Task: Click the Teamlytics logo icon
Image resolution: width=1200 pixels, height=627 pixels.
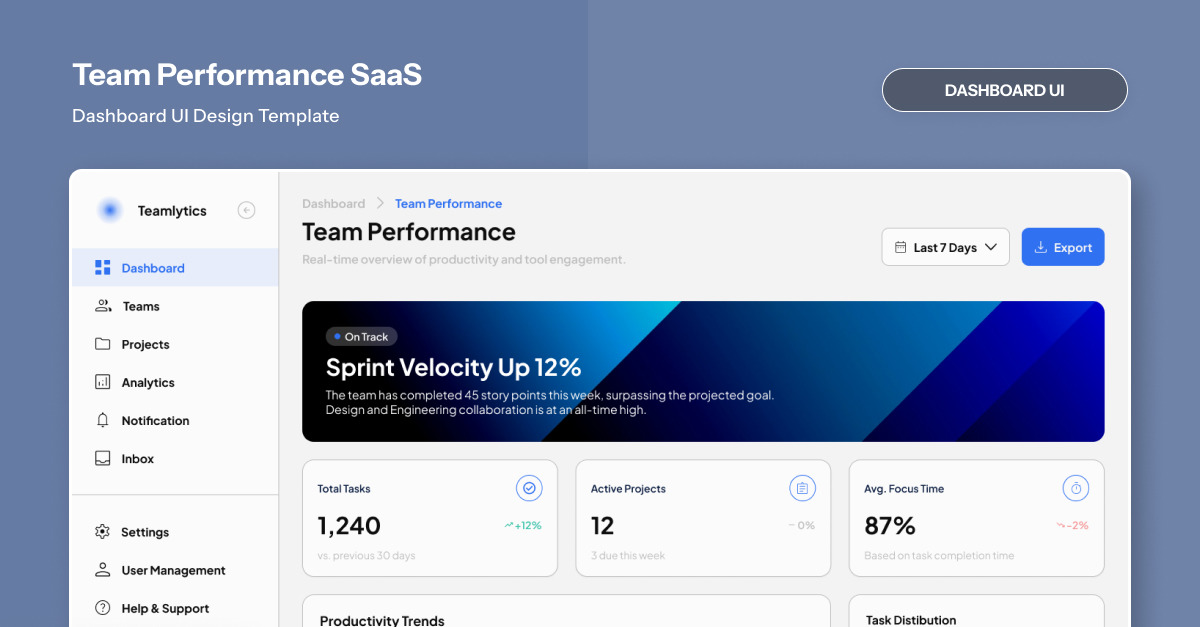Action: [110, 210]
